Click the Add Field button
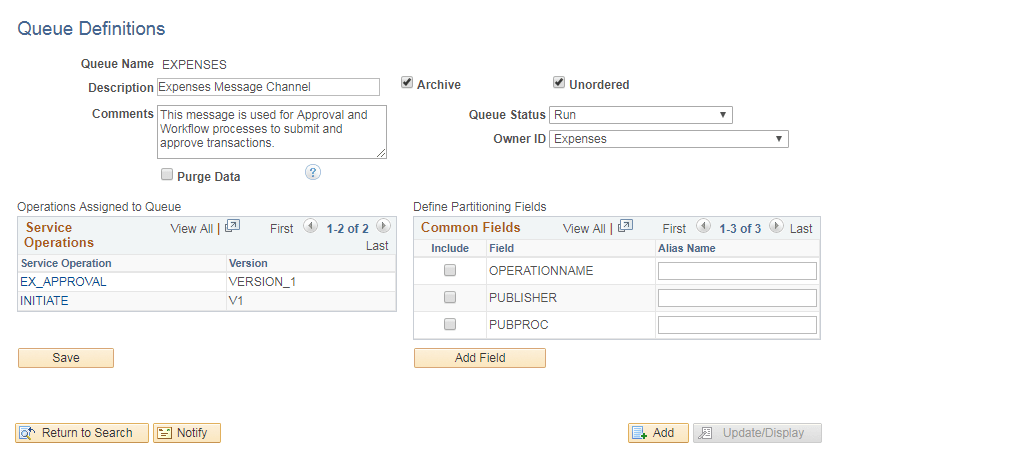 click(x=480, y=358)
